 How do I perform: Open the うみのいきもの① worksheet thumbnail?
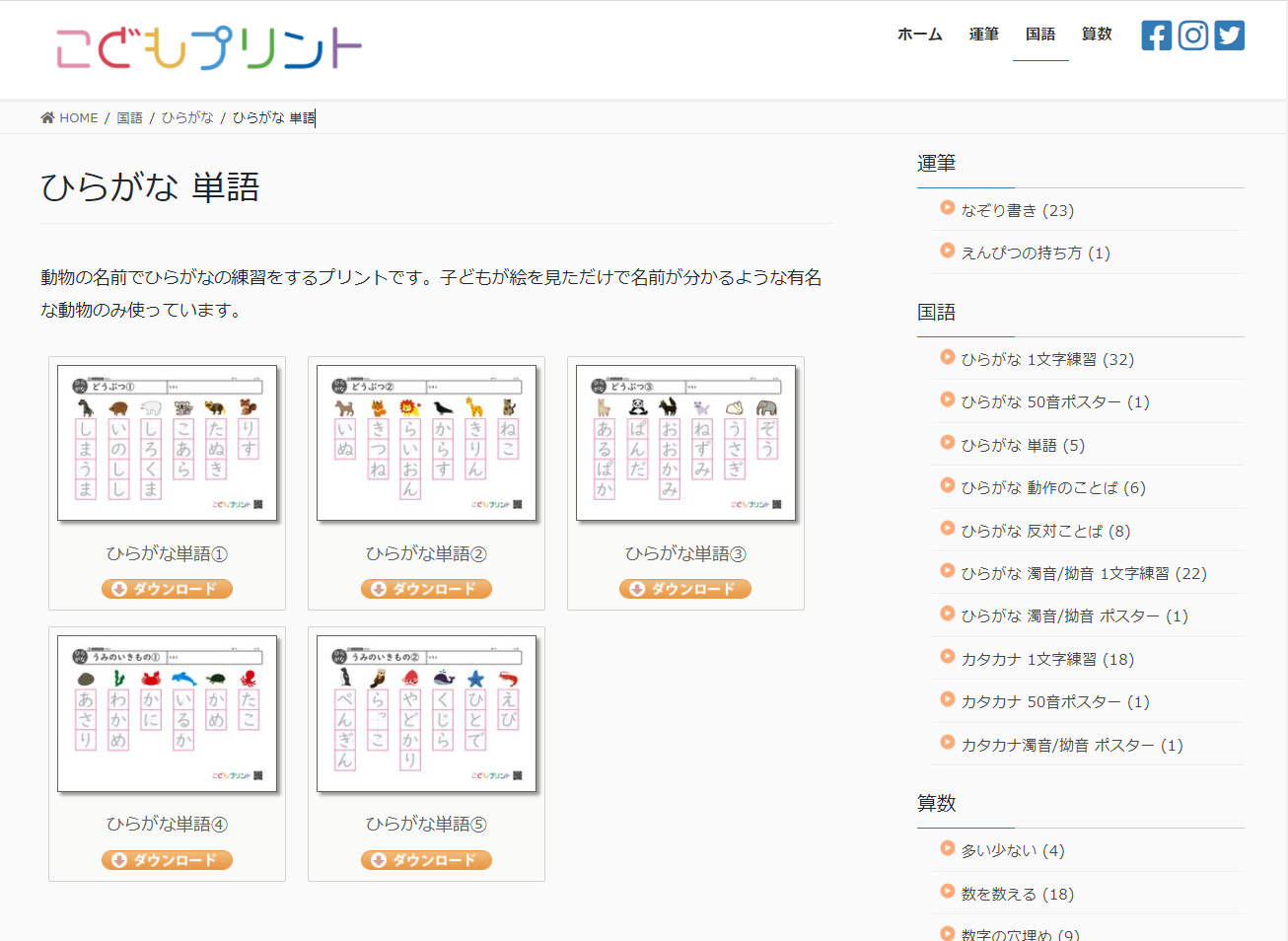(167, 713)
